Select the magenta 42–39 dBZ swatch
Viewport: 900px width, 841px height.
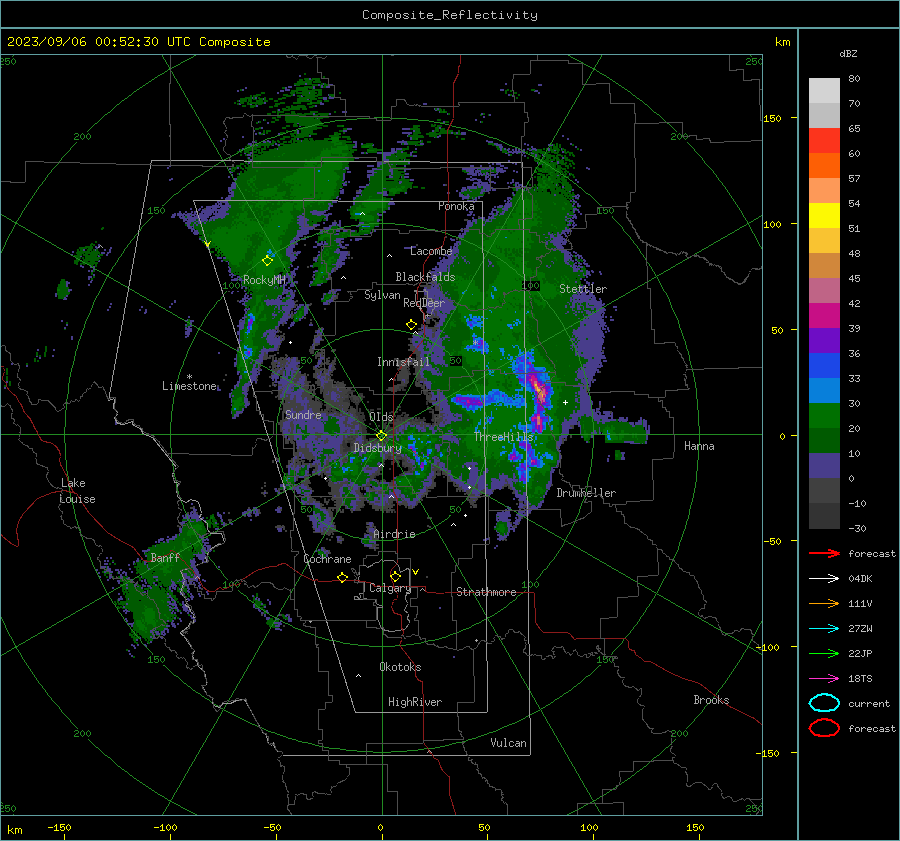tap(824, 315)
